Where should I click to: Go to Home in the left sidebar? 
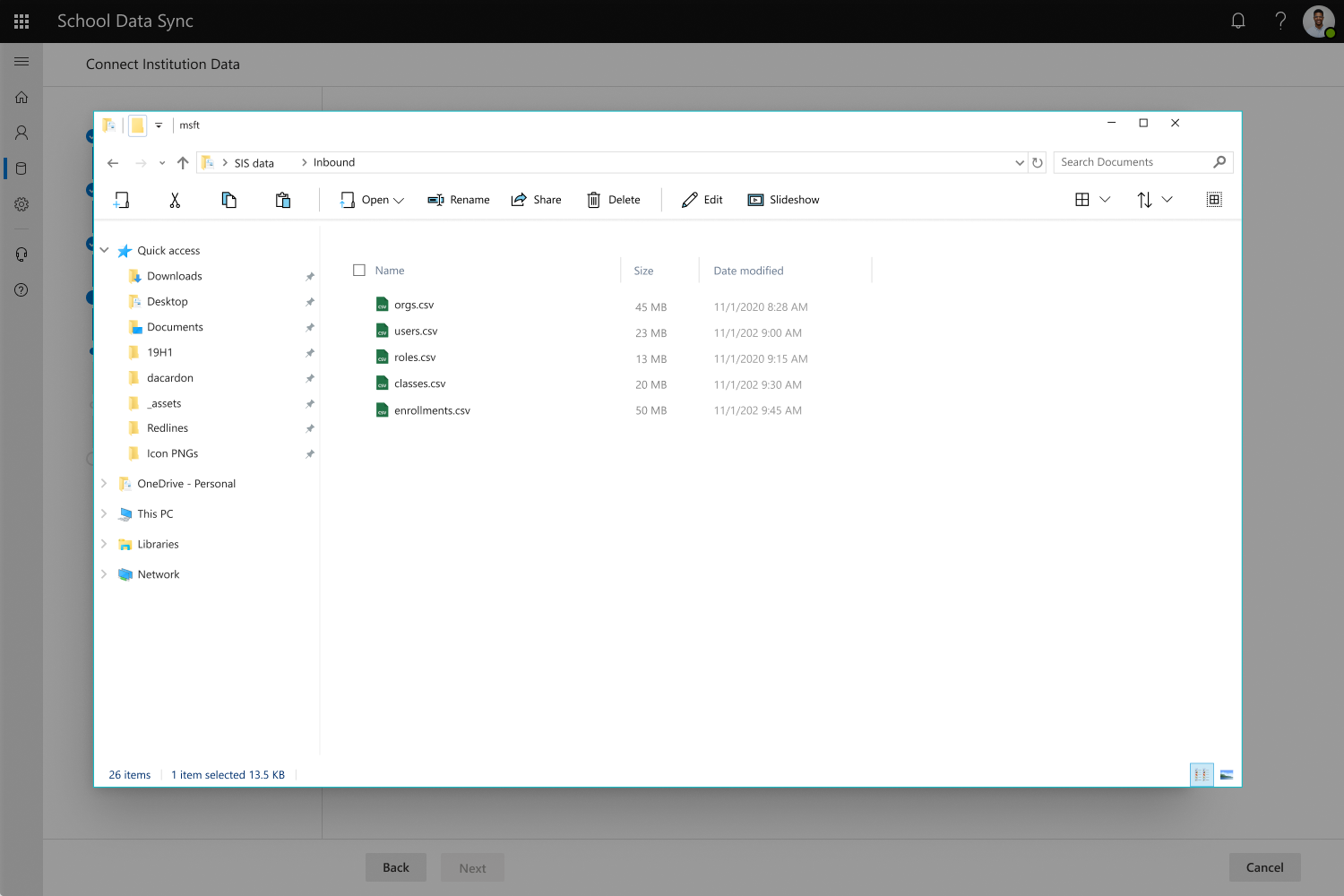(x=22, y=97)
